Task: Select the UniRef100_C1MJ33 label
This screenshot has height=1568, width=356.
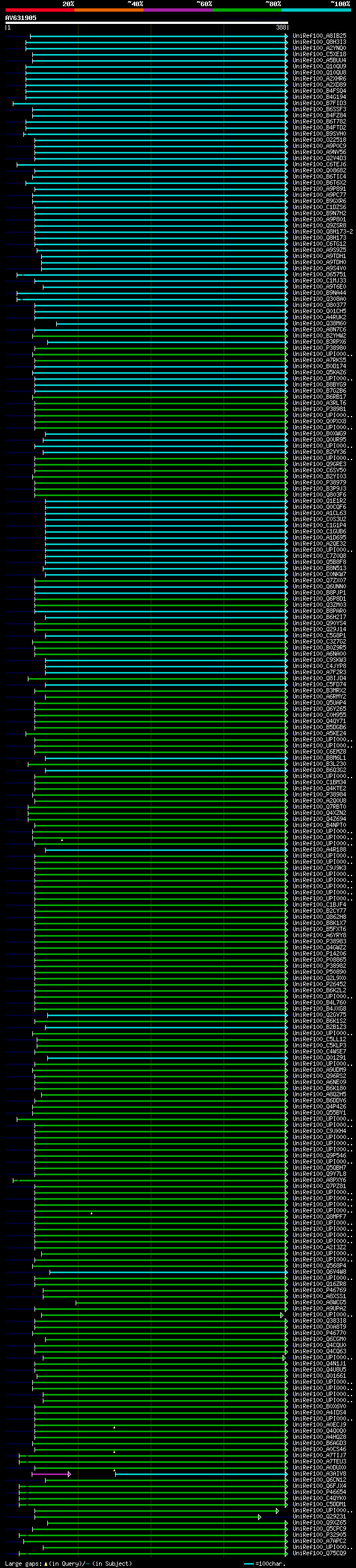Action: 319,280
